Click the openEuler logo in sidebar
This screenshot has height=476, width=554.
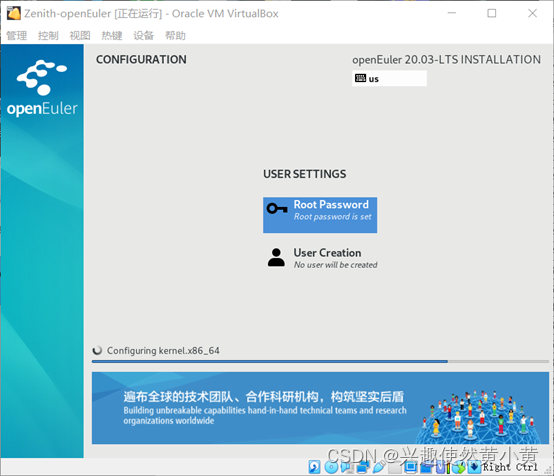(42, 88)
